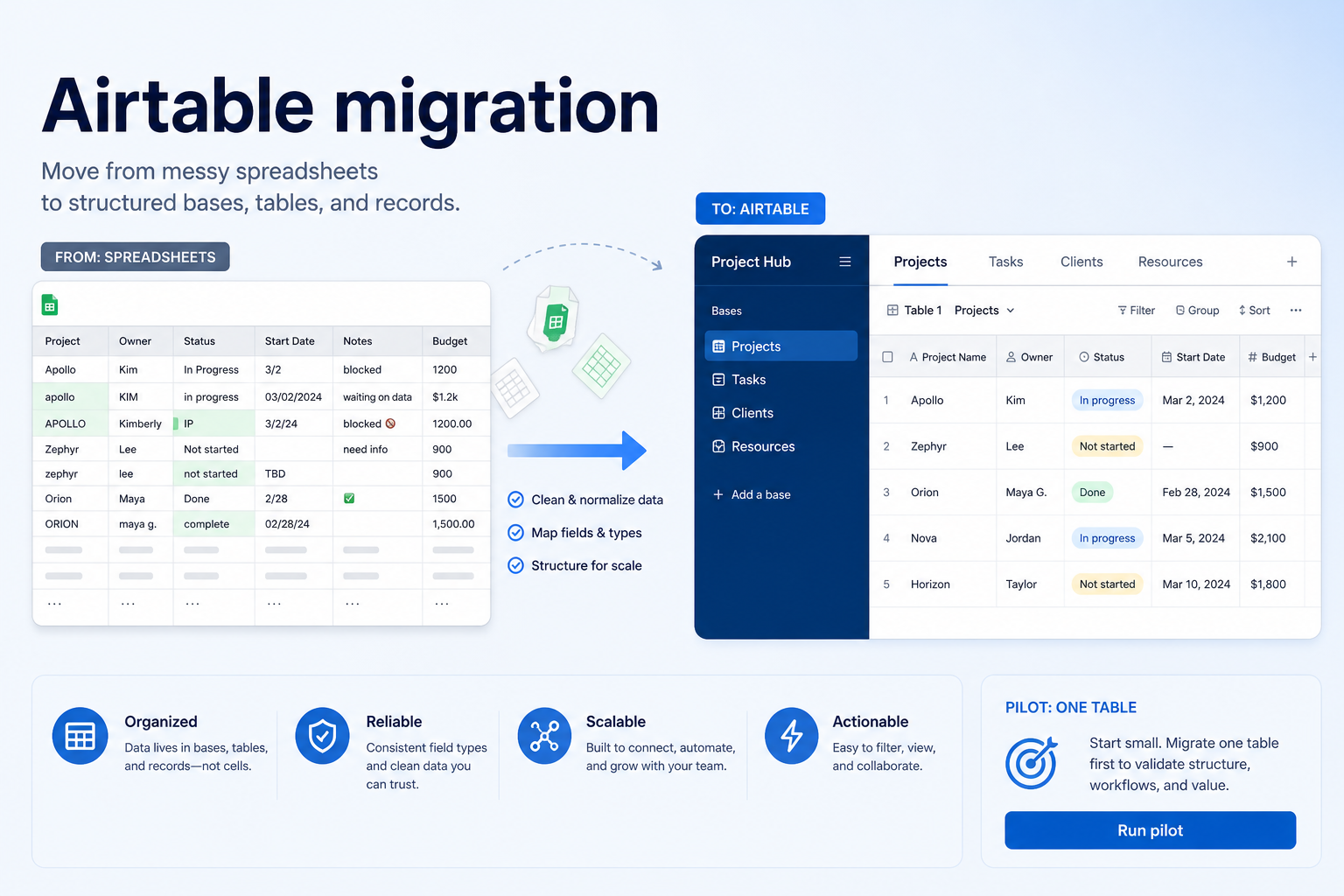The height and width of the screenshot is (896, 1344).
Task: Click the PILOT: ONE TABLE heading
Action: click(1071, 707)
